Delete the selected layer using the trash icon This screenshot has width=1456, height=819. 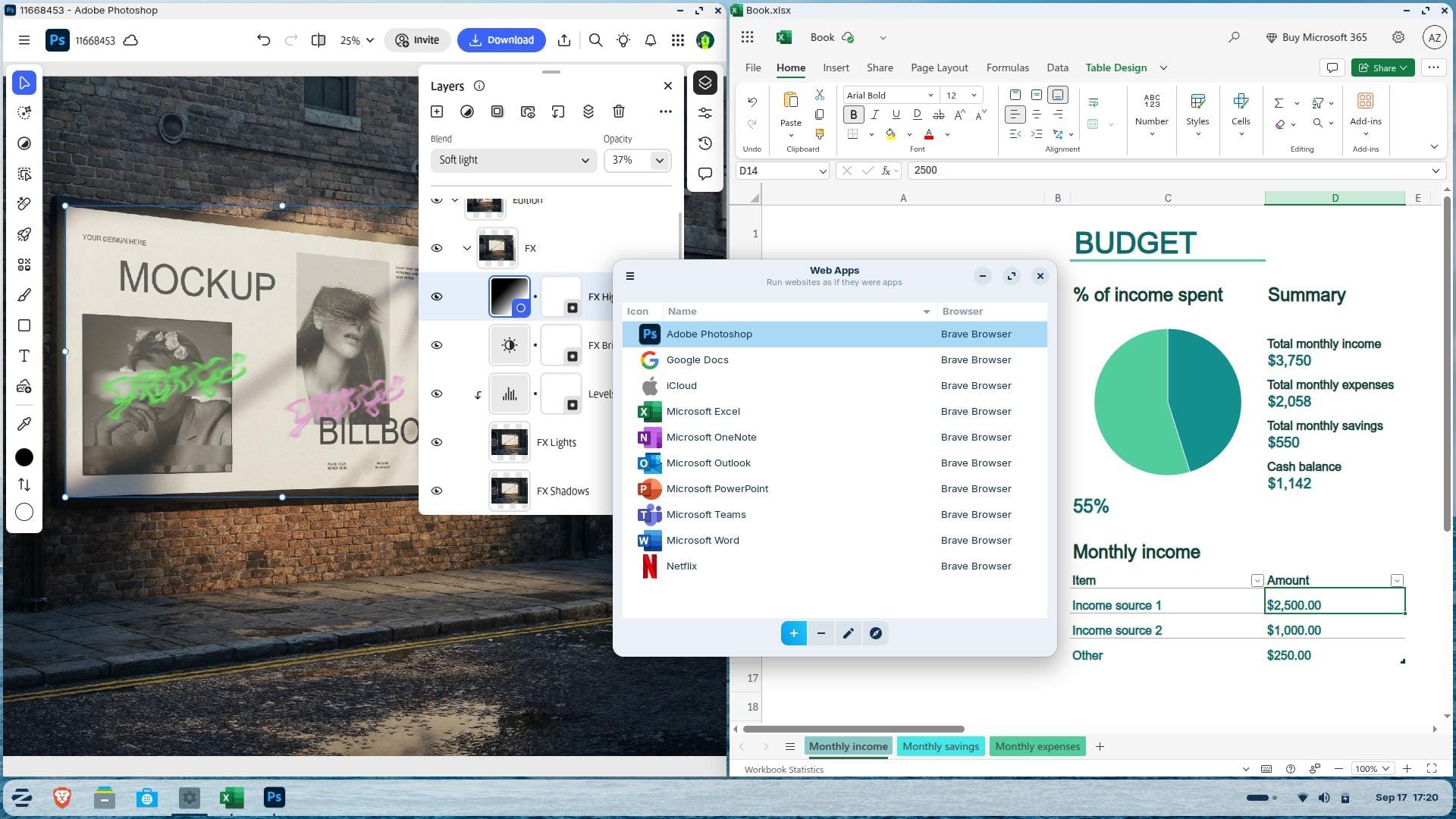coord(619,111)
